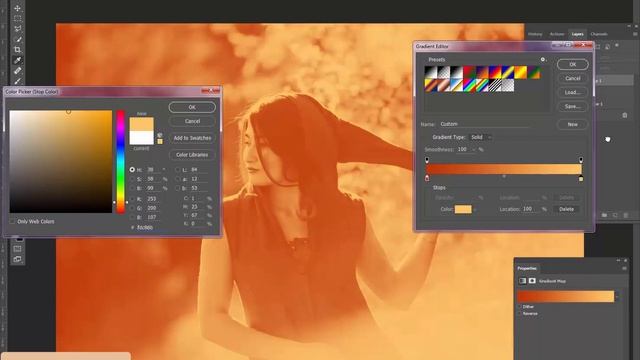Select the Rectangular Marquee tool
The height and width of the screenshot is (360, 640).
click(17, 19)
